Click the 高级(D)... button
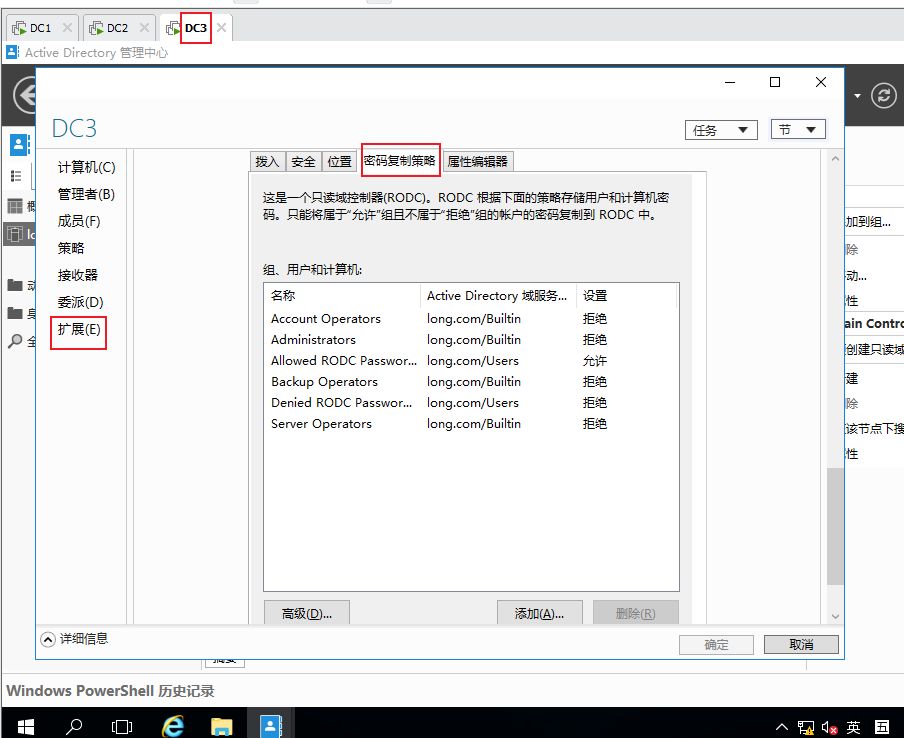The width and height of the screenshot is (904, 738). tap(307, 613)
